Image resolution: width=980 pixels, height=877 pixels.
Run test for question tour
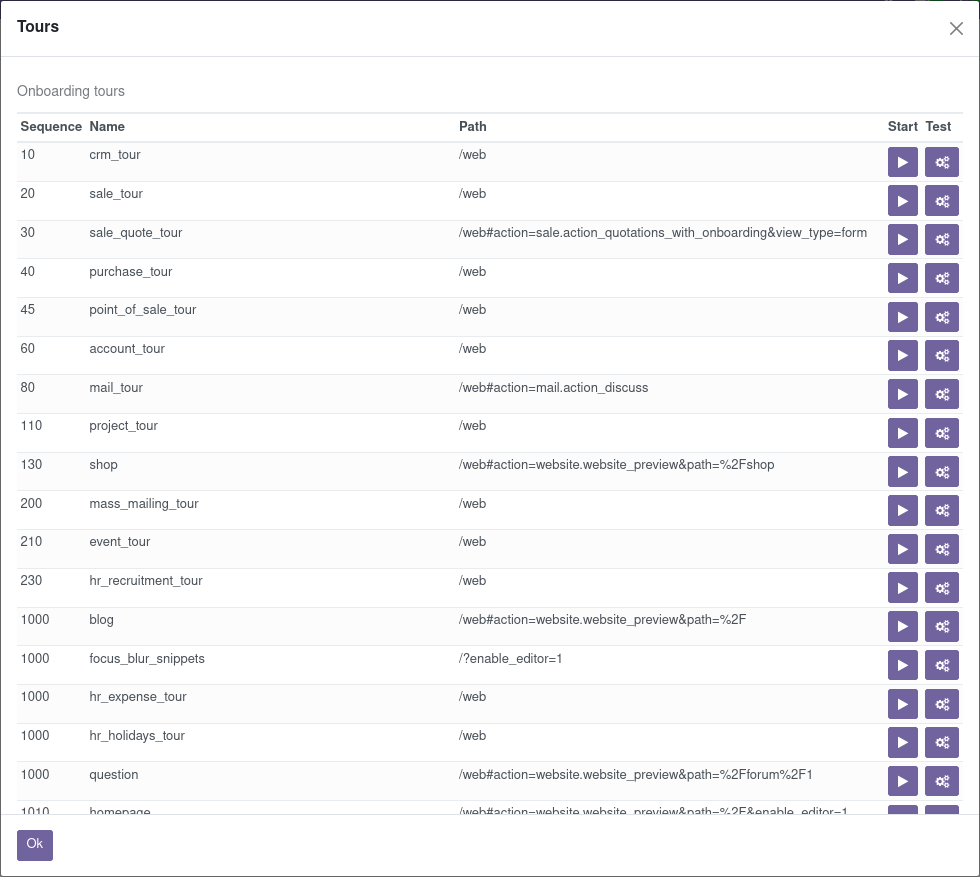tap(941, 782)
